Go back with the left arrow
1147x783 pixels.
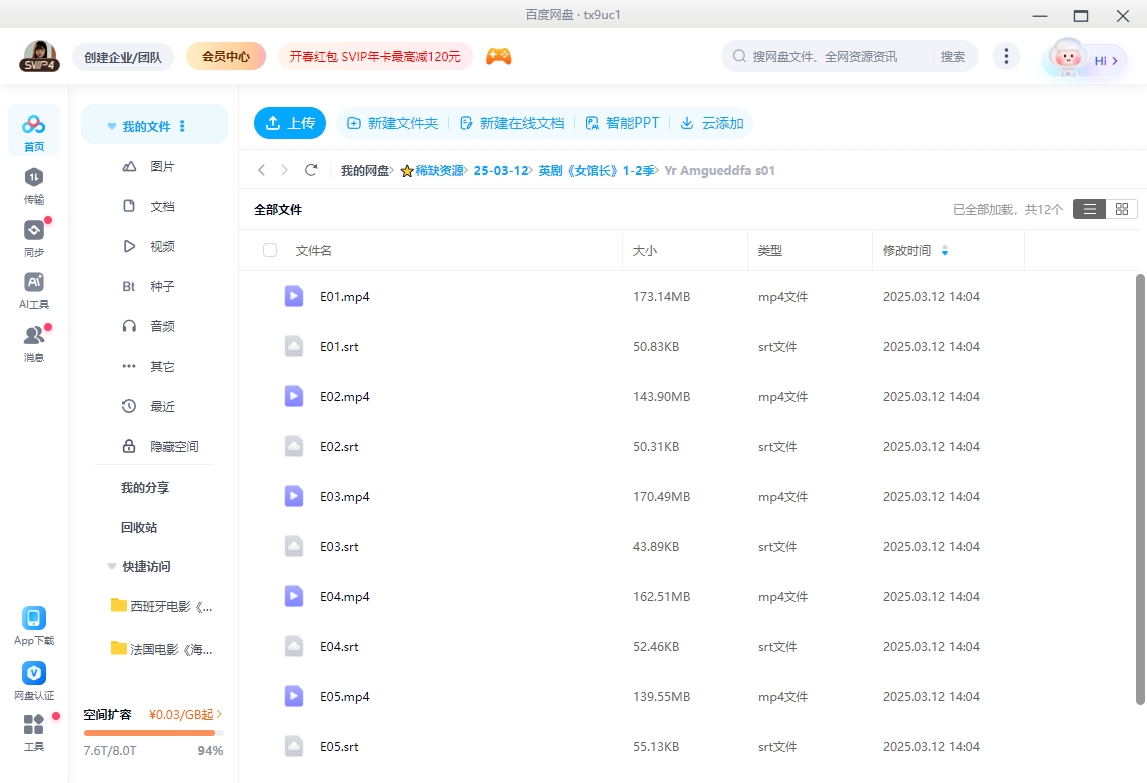click(x=261, y=171)
